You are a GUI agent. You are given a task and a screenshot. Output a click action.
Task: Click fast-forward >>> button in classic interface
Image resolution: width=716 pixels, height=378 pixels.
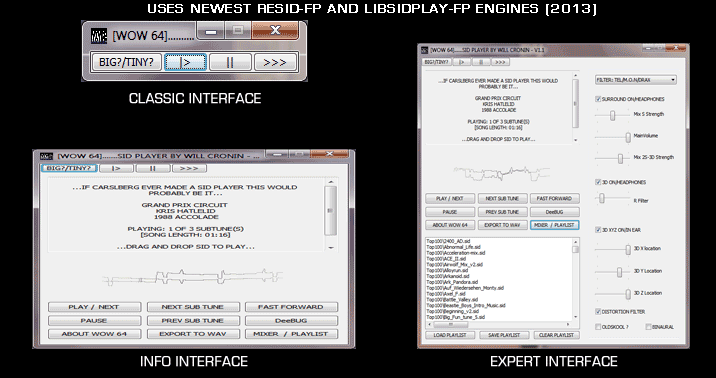coord(275,62)
